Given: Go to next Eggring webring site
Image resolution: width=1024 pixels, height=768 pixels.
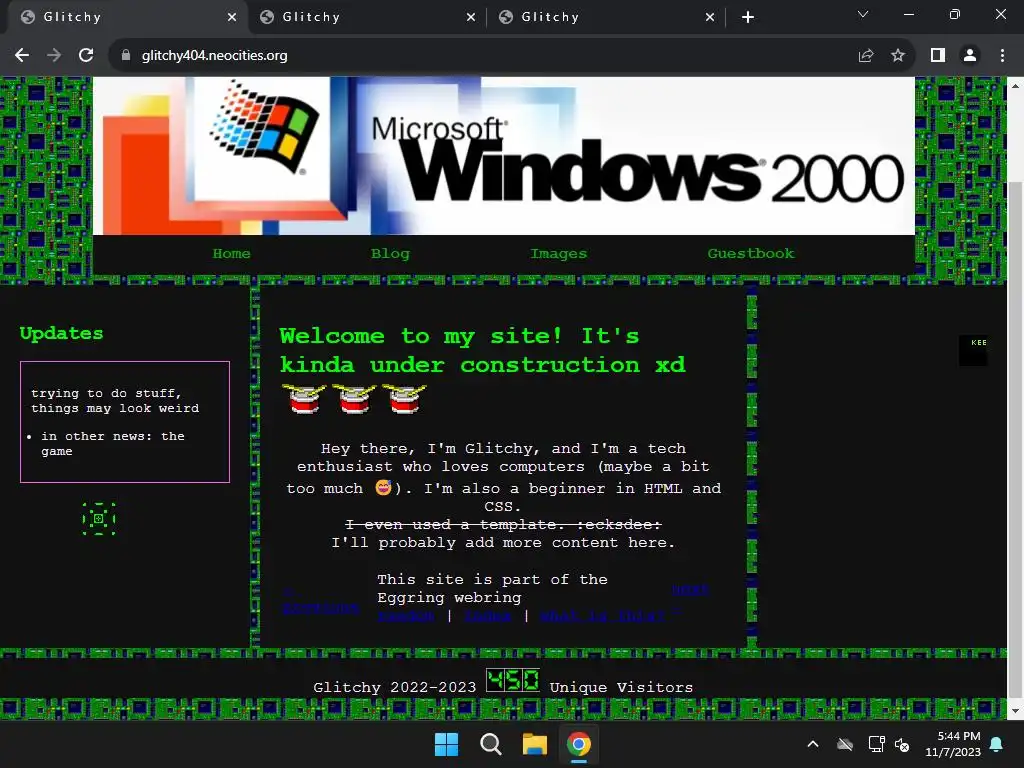Looking at the screenshot, I should [x=690, y=590].
